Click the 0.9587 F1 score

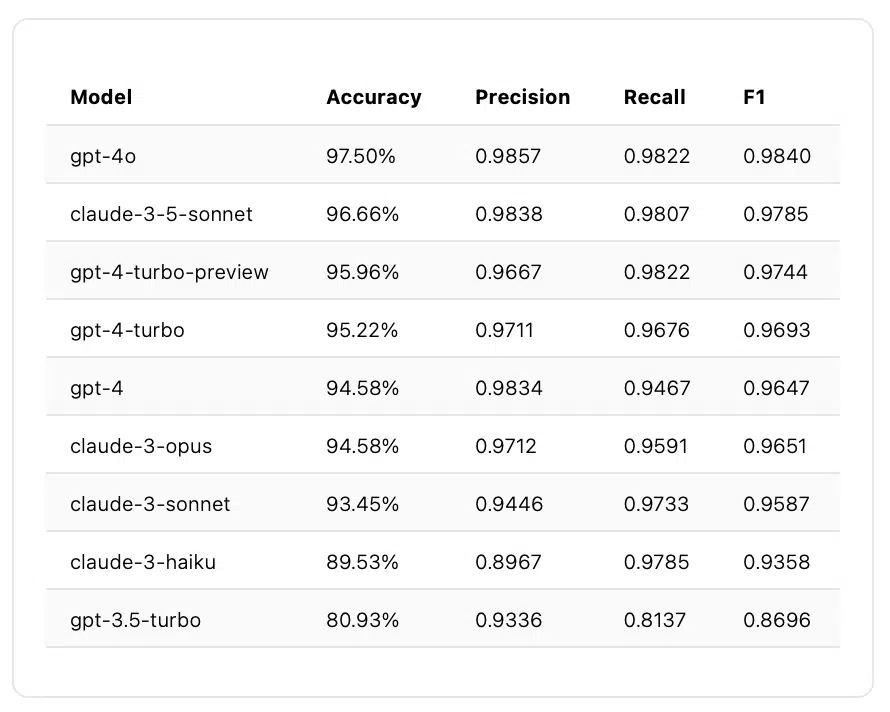pyautogui.click(x=776, y=504)
